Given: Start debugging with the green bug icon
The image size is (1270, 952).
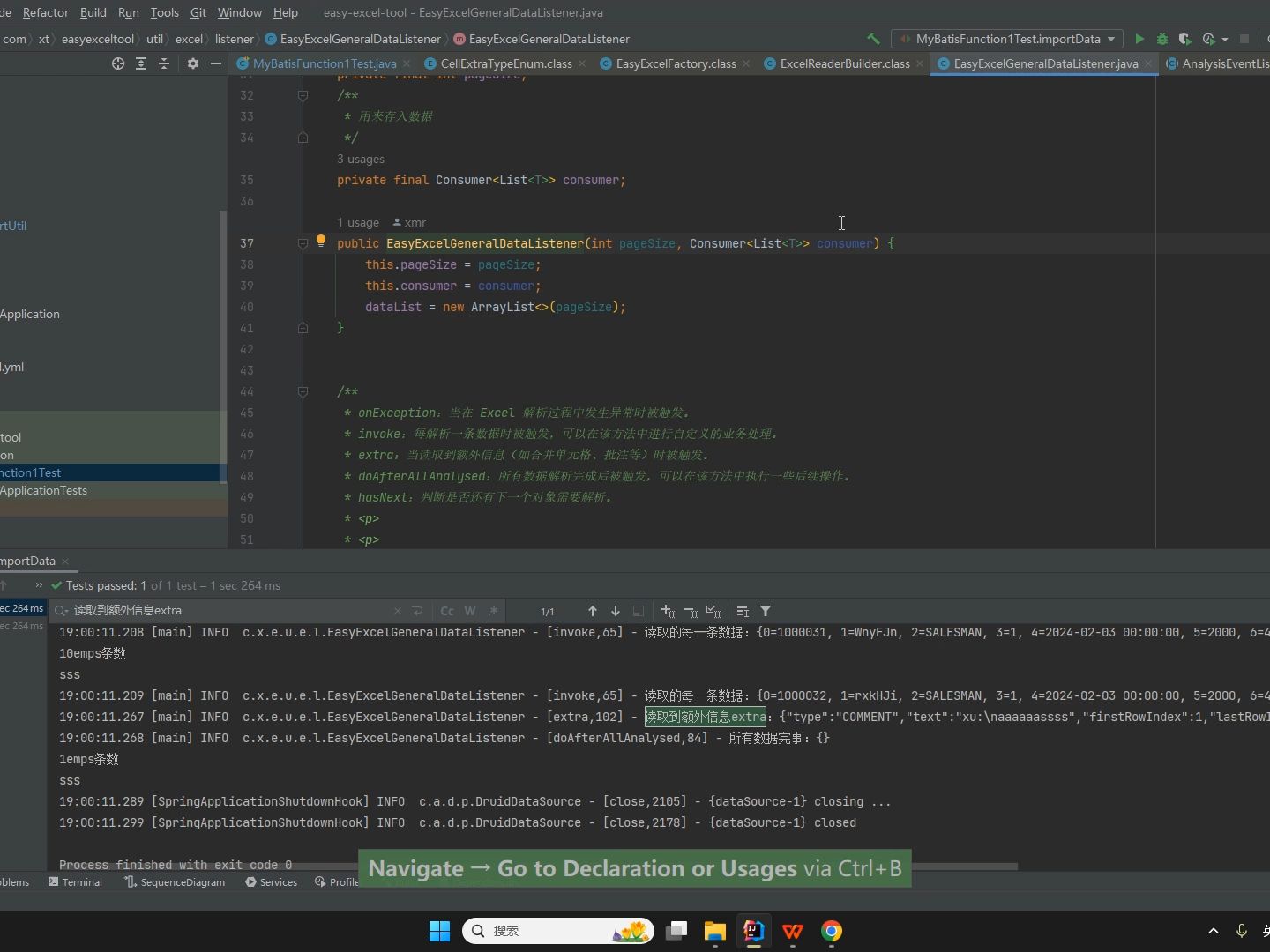Looking at the screenshot, I should [1162, 39].
